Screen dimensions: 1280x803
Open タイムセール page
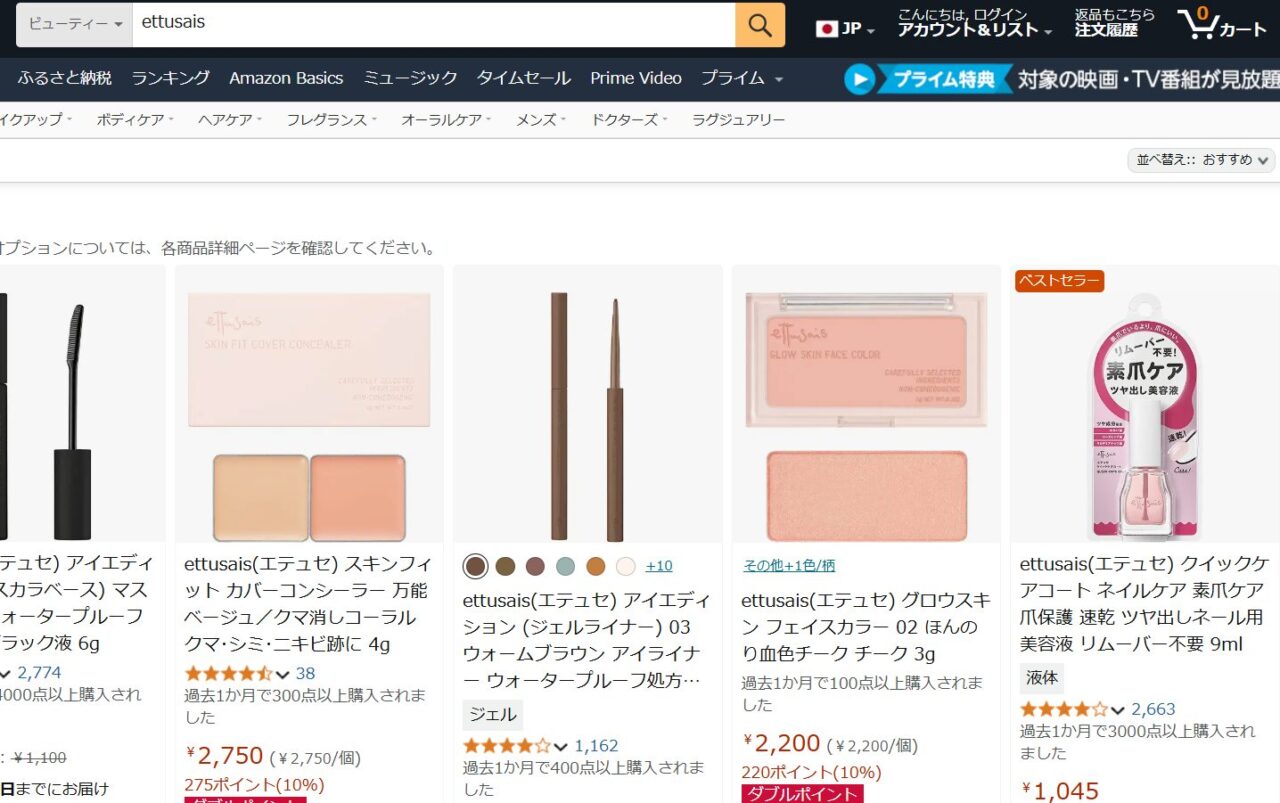[x=524, y=78]
